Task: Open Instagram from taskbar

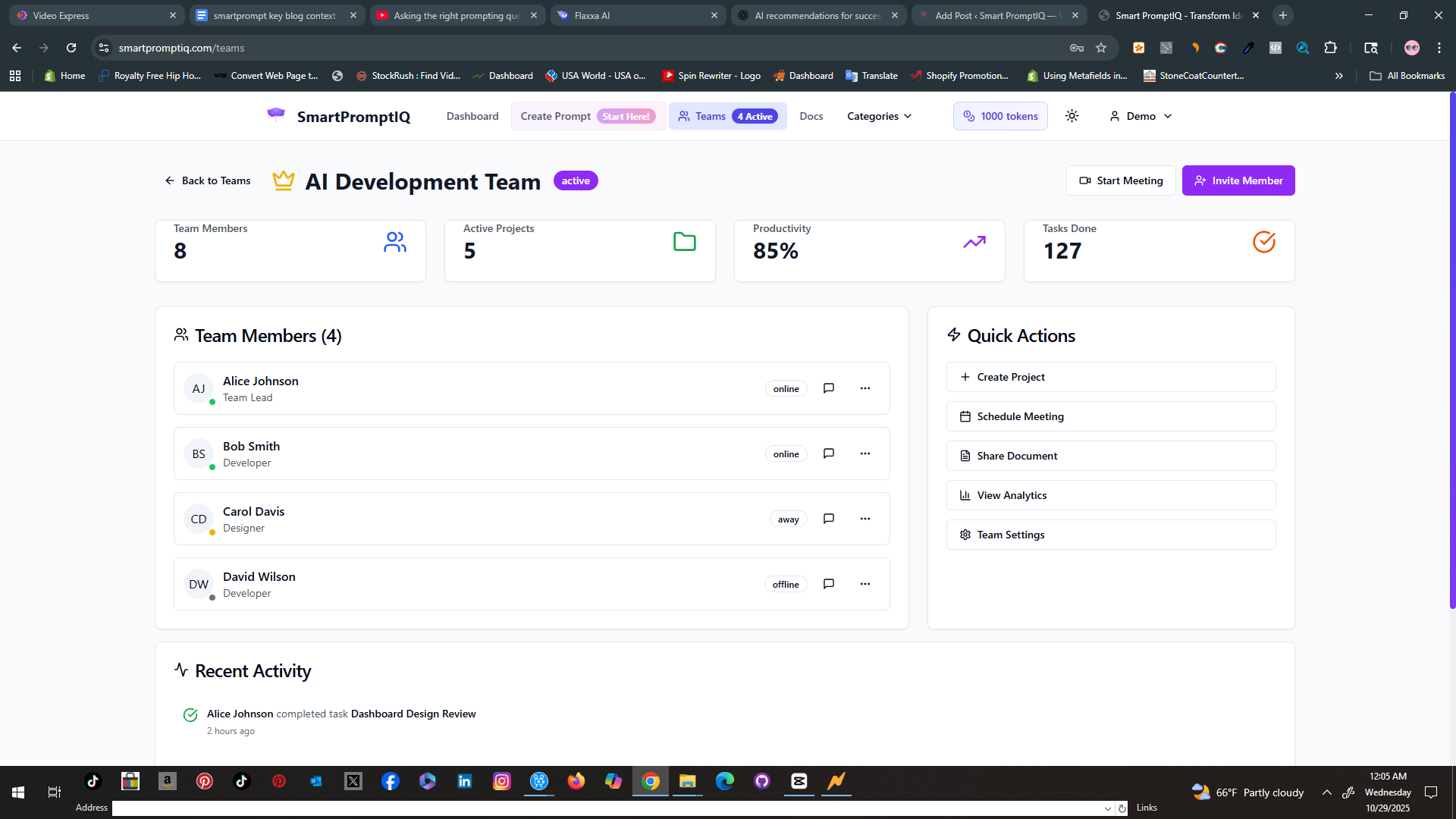Action: (502, 781)
